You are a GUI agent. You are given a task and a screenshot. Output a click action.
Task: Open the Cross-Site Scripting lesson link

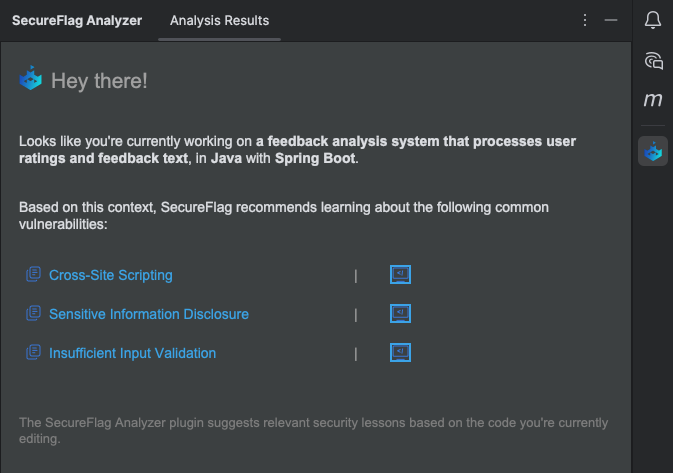point(111,275)
